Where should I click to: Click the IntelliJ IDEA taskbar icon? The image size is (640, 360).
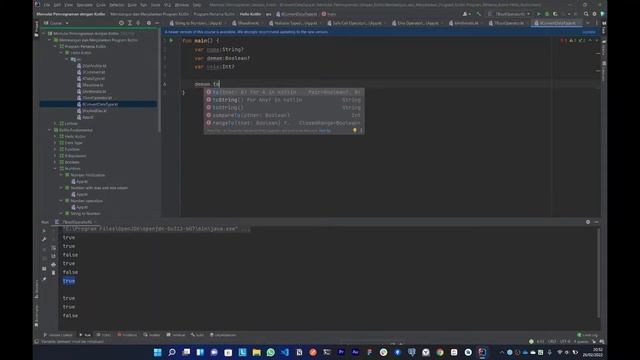[482, 352]
